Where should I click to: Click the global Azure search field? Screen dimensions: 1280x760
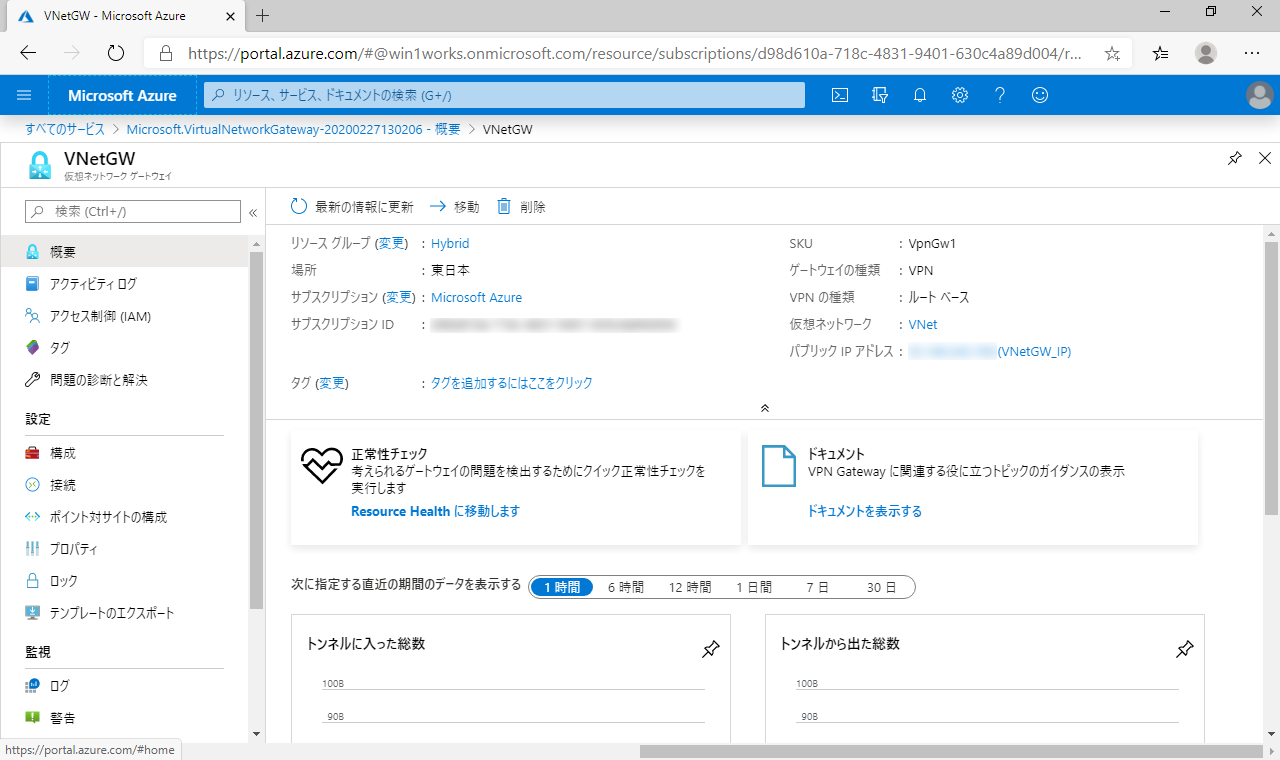tap(505, 95)
